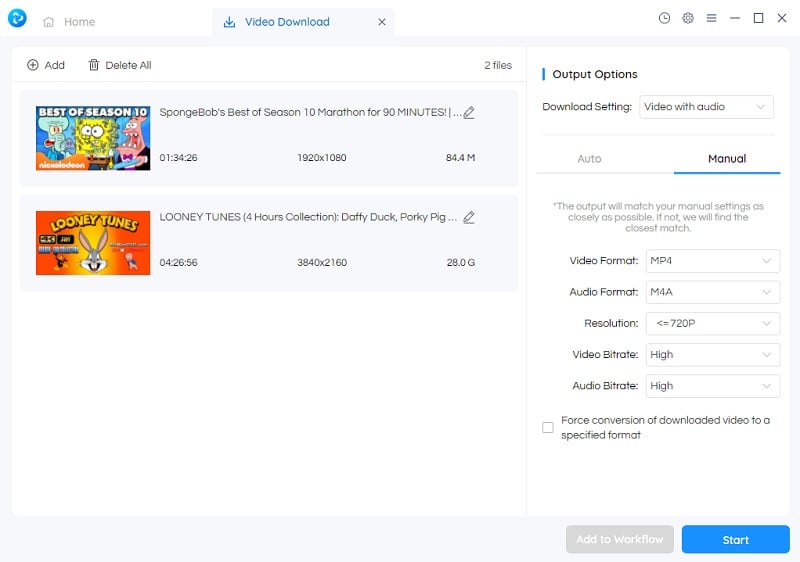Screen dimensions: 800x562
Task: Click the Add to Workflow button
Action: (620, 540)
